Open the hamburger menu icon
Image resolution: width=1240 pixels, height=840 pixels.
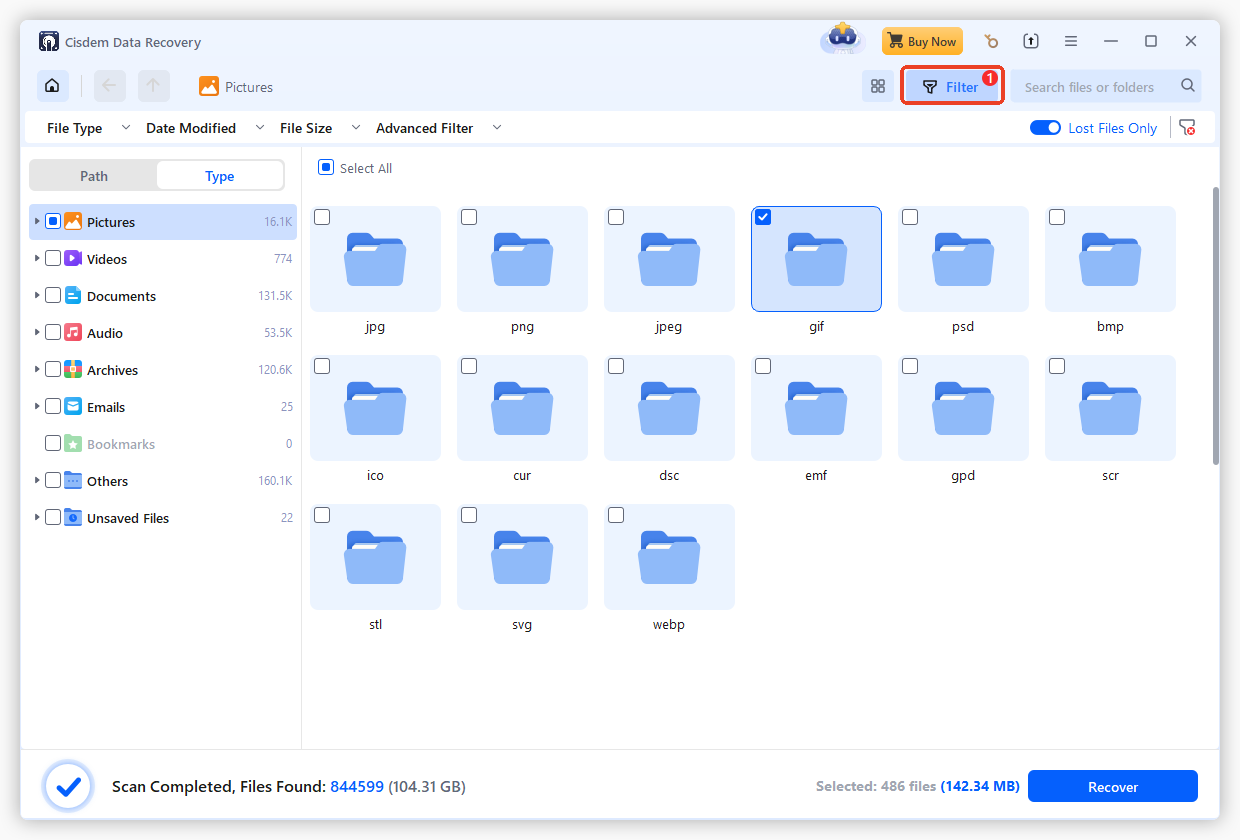pos(1070,41)
